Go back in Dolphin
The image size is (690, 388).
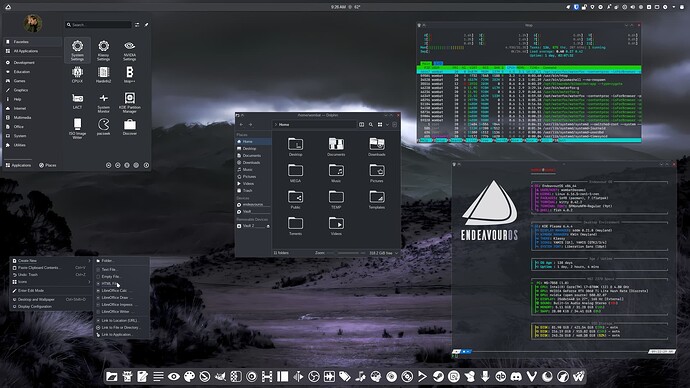[x=241, y=124]
